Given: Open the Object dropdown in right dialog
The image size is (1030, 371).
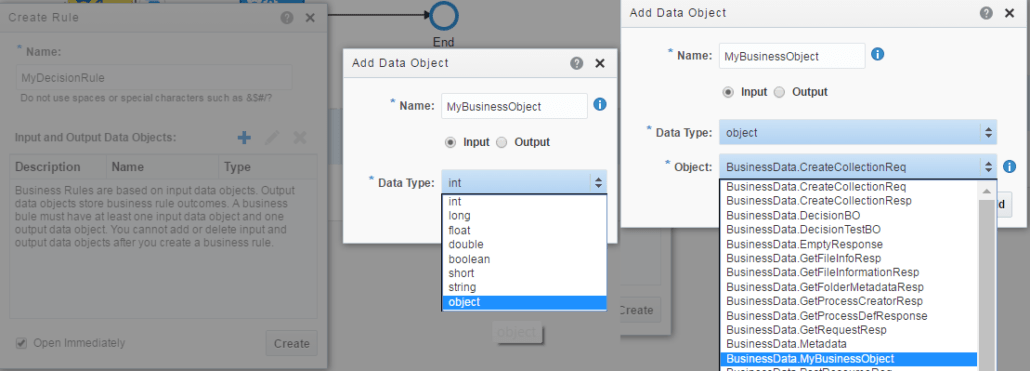Looking at the screenshot, I should click(x=858, y=167).
